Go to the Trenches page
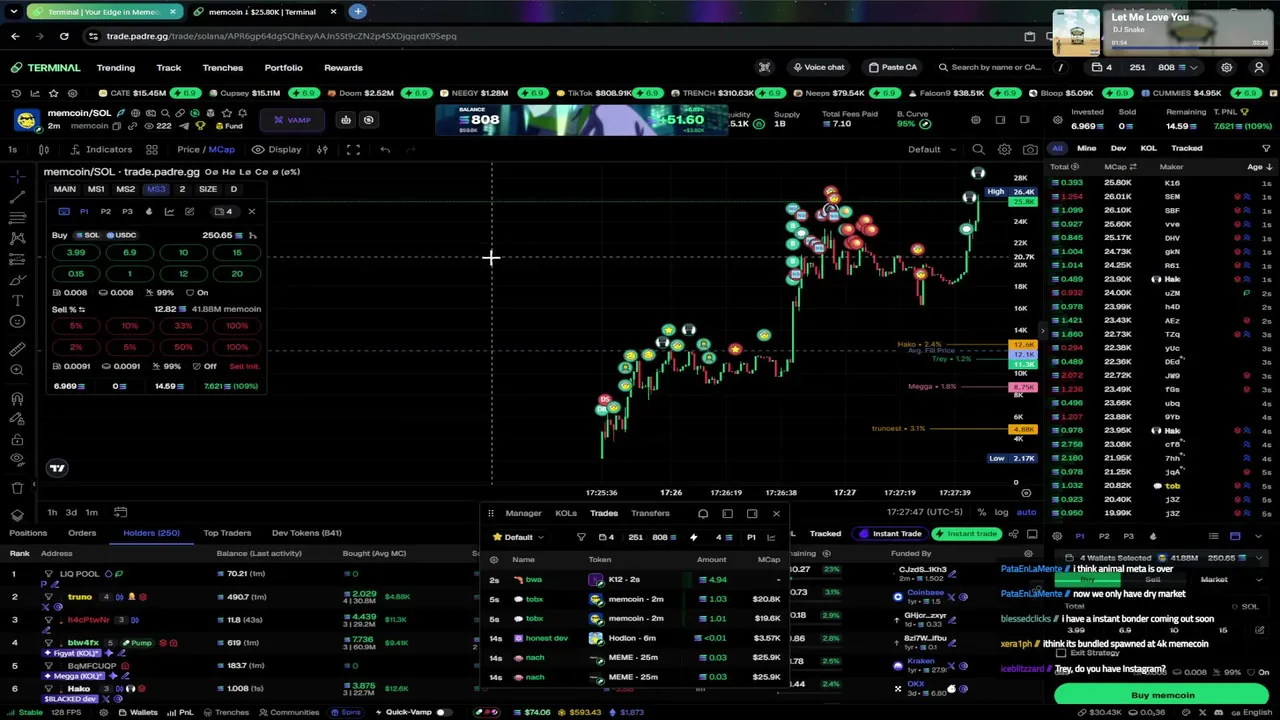This screenshot has width=1280, height=720. [223, 68]
